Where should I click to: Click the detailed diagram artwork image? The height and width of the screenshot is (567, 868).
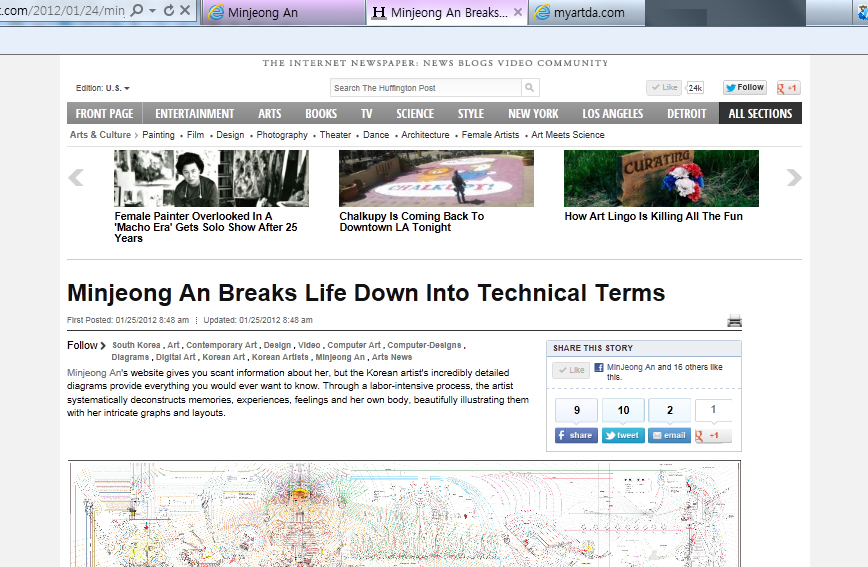coord(405,514)
